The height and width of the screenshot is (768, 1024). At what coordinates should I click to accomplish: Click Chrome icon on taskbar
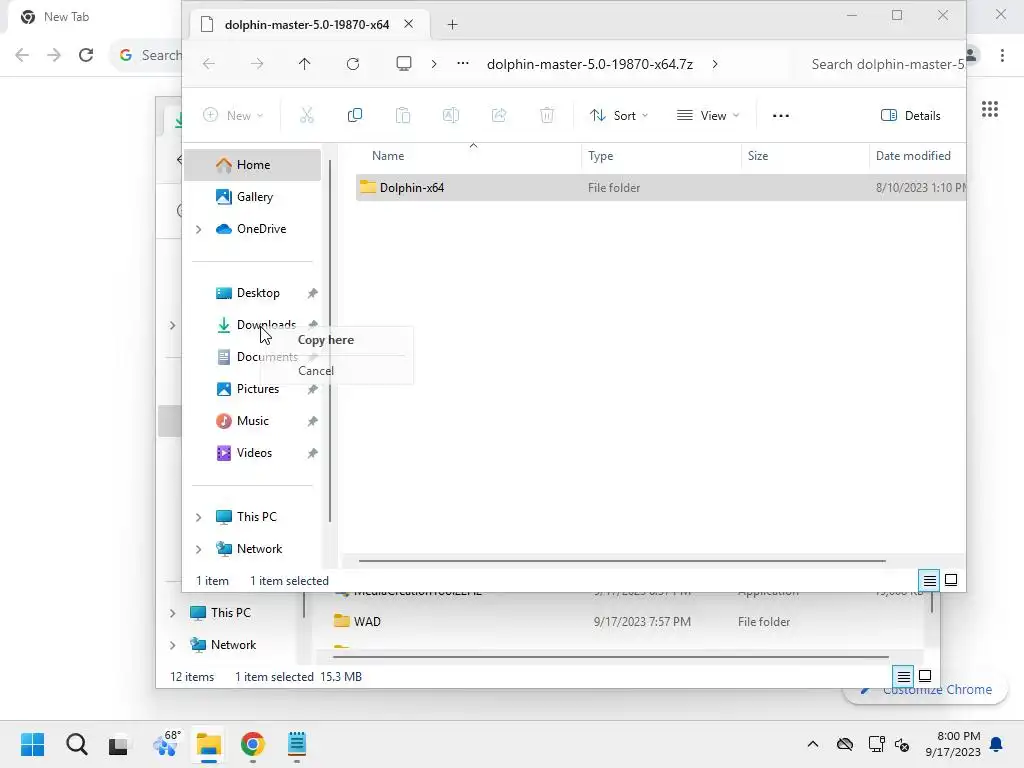pyautogui.click(x=253, y=744)
